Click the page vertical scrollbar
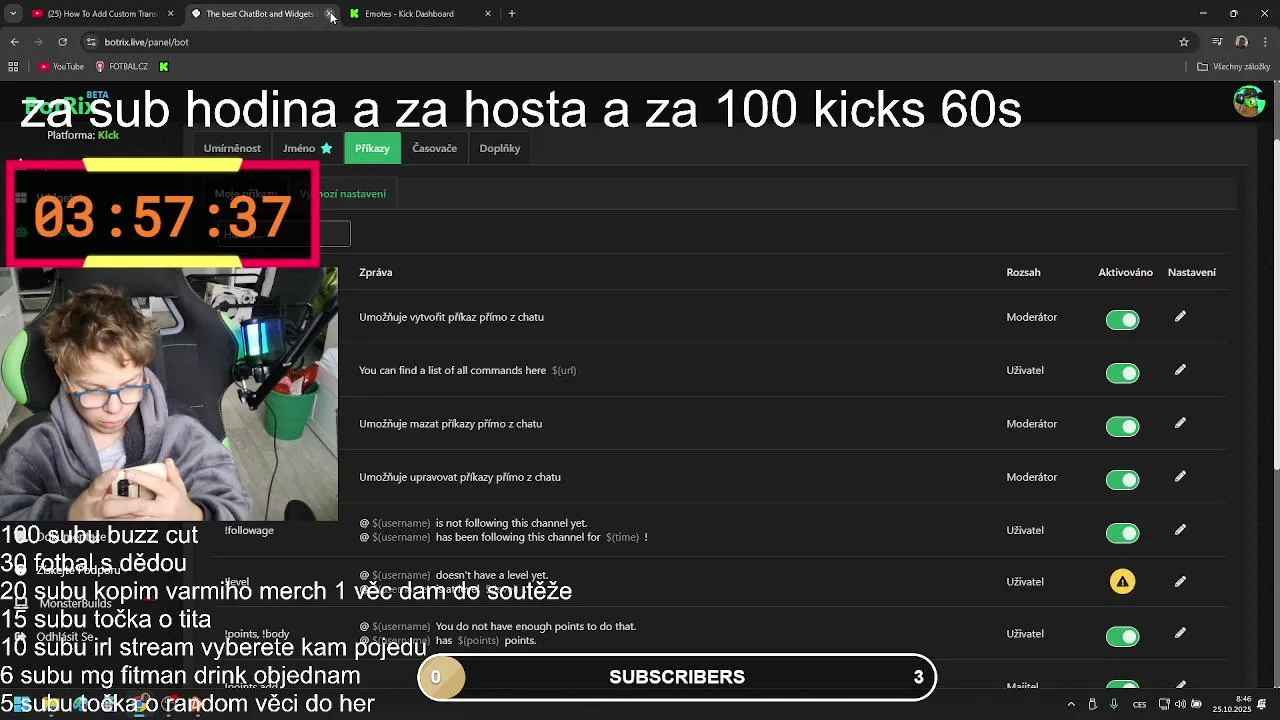This screenshot has height=720, width=1280. pos(1275,280)
